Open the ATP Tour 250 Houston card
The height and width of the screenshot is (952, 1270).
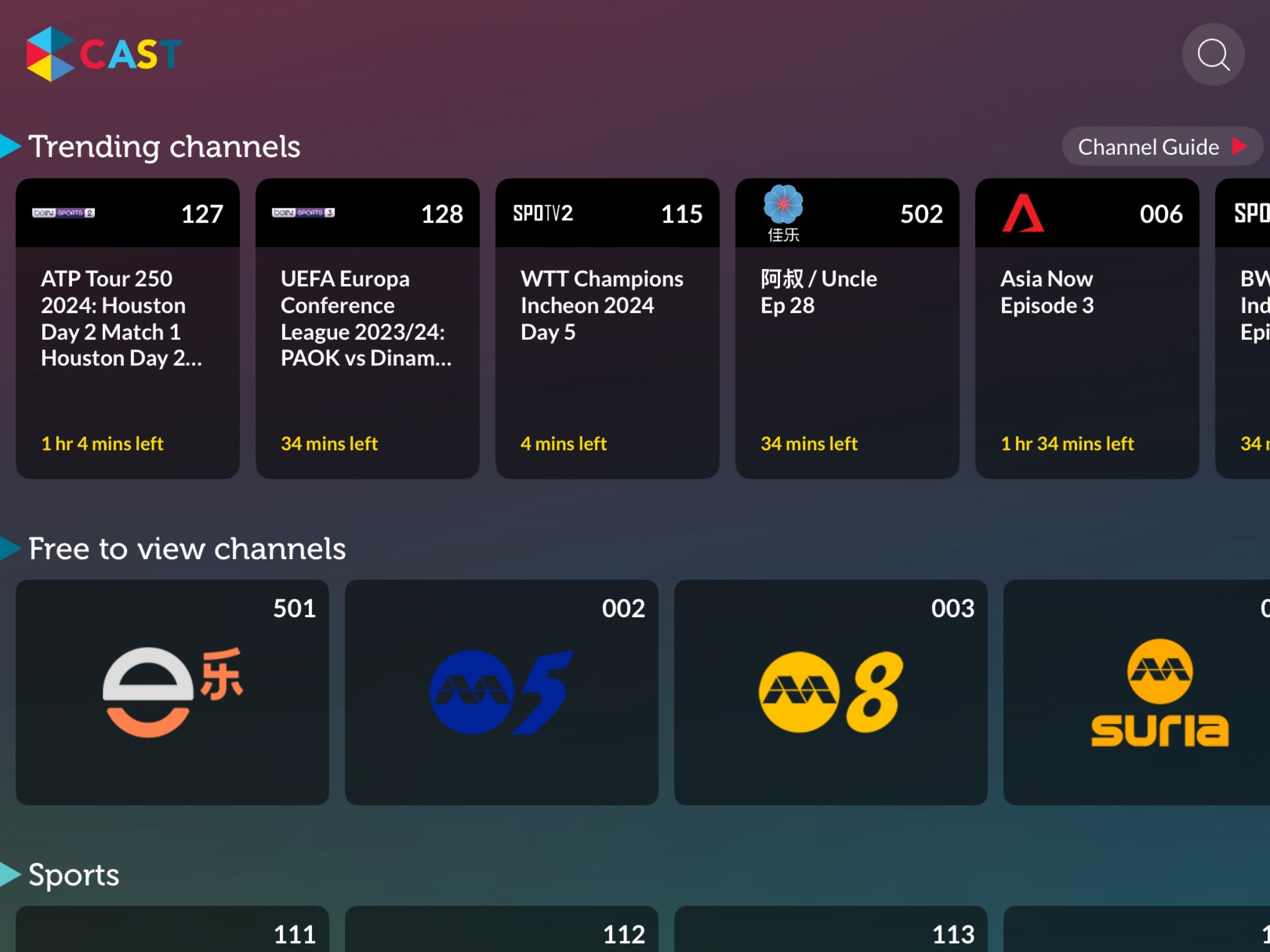coord(127,329)
